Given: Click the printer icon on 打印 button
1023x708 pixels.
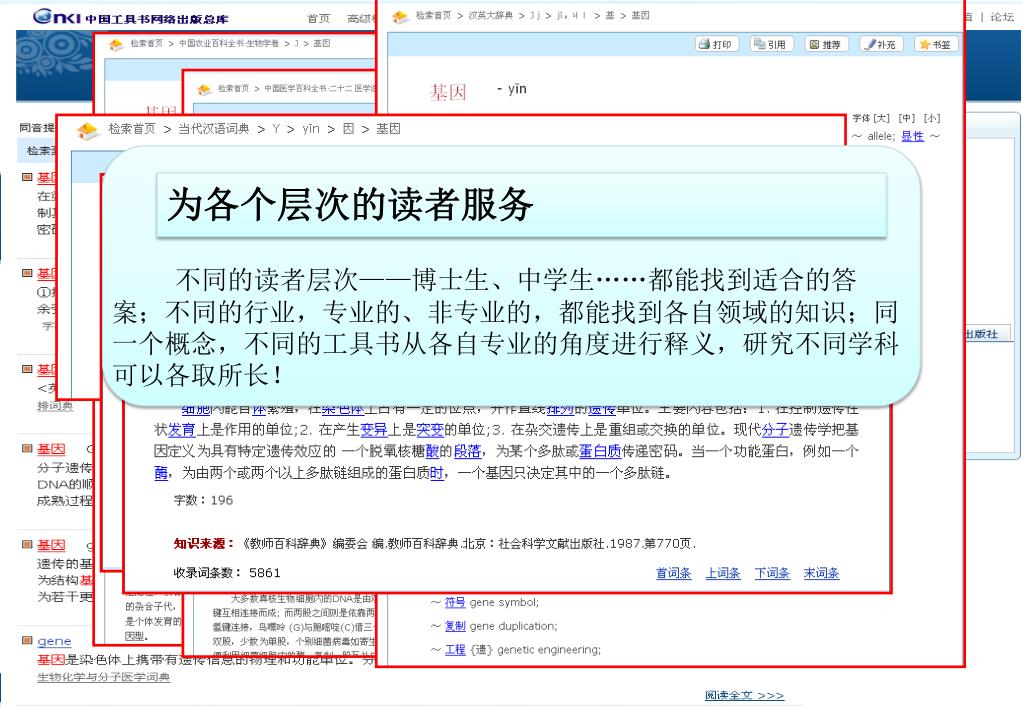Looking at the screenshot, I should tap(704, 44).
